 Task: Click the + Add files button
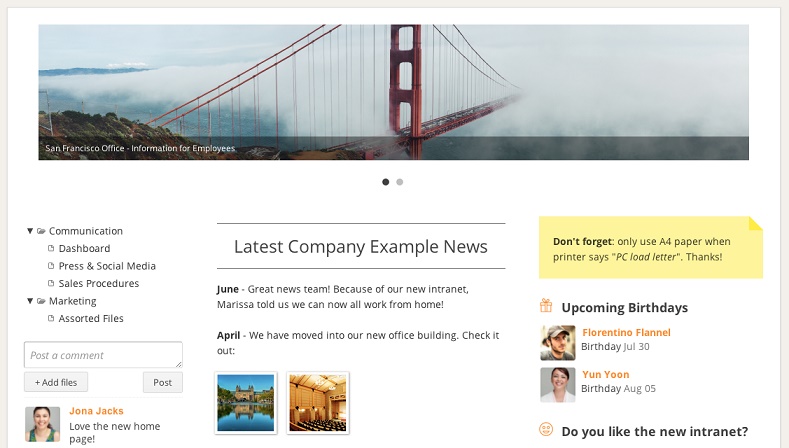tap(56, 382)
